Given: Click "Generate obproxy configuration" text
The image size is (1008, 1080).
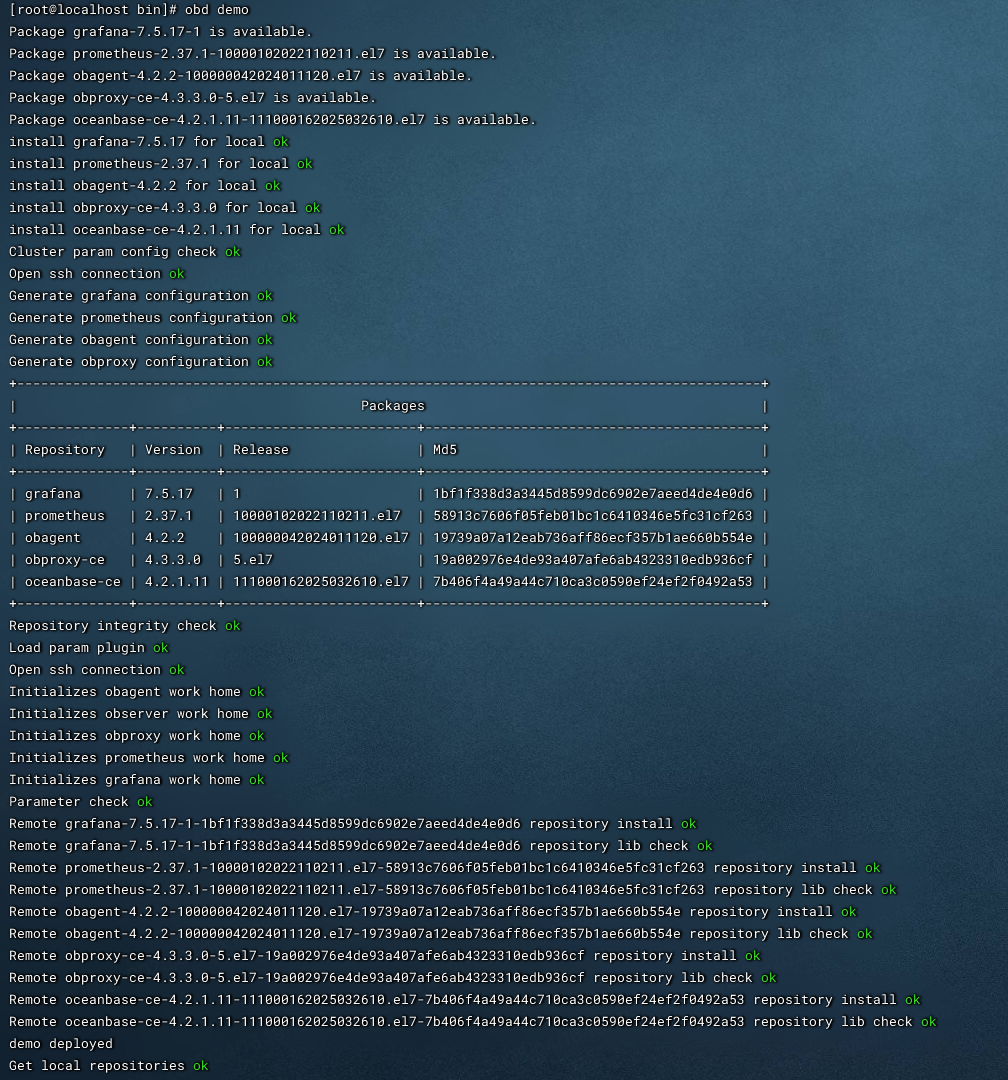Looking at the screenshot, I should tap(129, 362).
